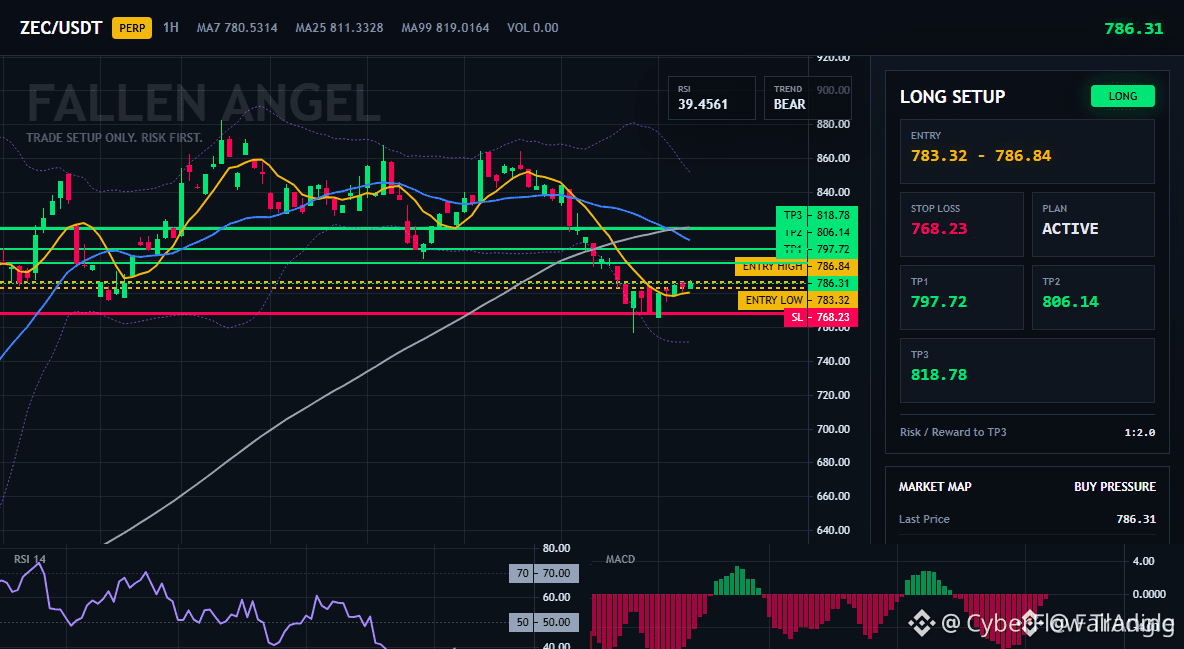This screenshot has height=649, width=1184.
Task: Click the BUY PRESSURE label
Action: 1115,487
